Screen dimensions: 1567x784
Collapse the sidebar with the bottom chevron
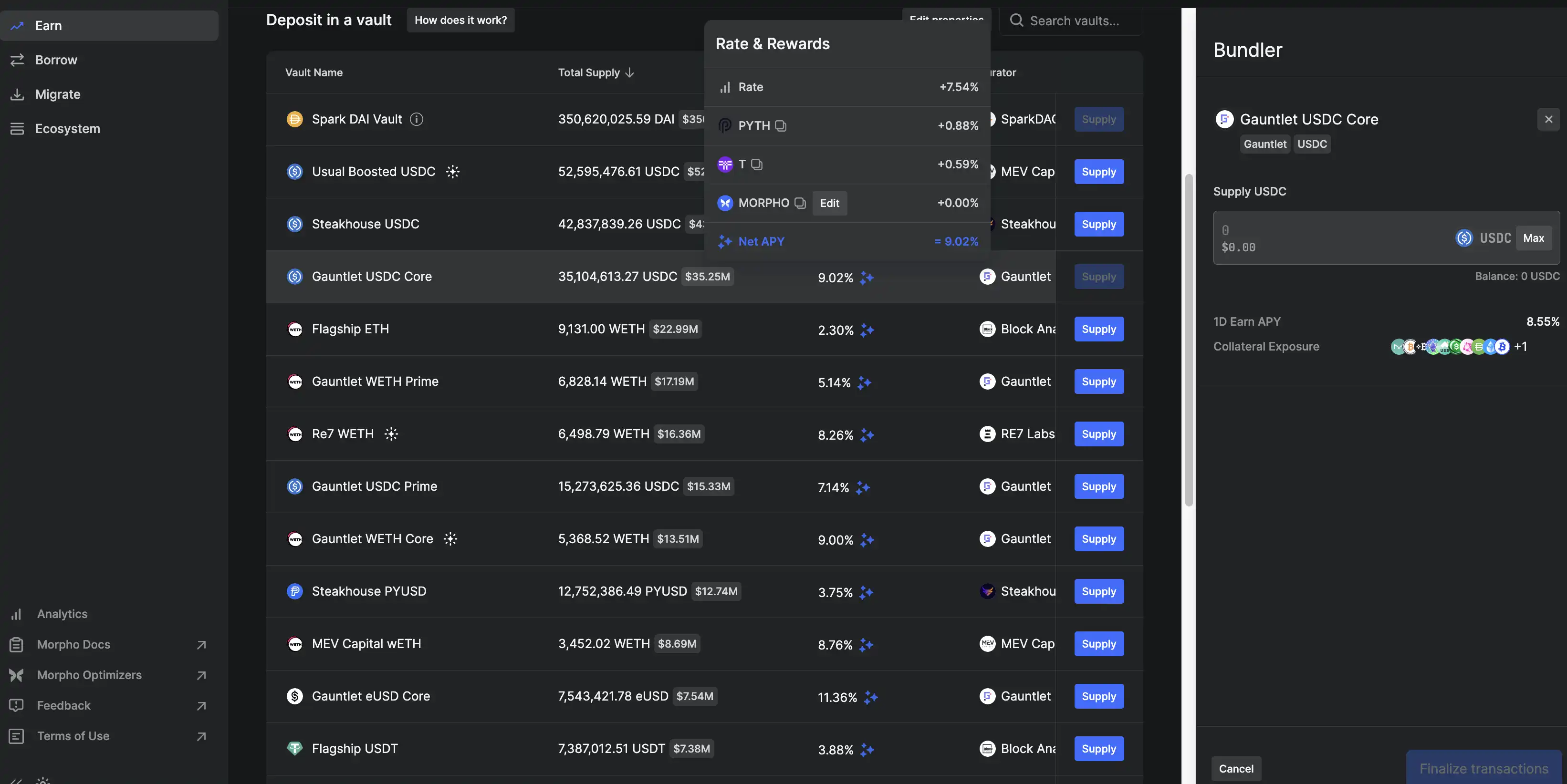[16, 780]
